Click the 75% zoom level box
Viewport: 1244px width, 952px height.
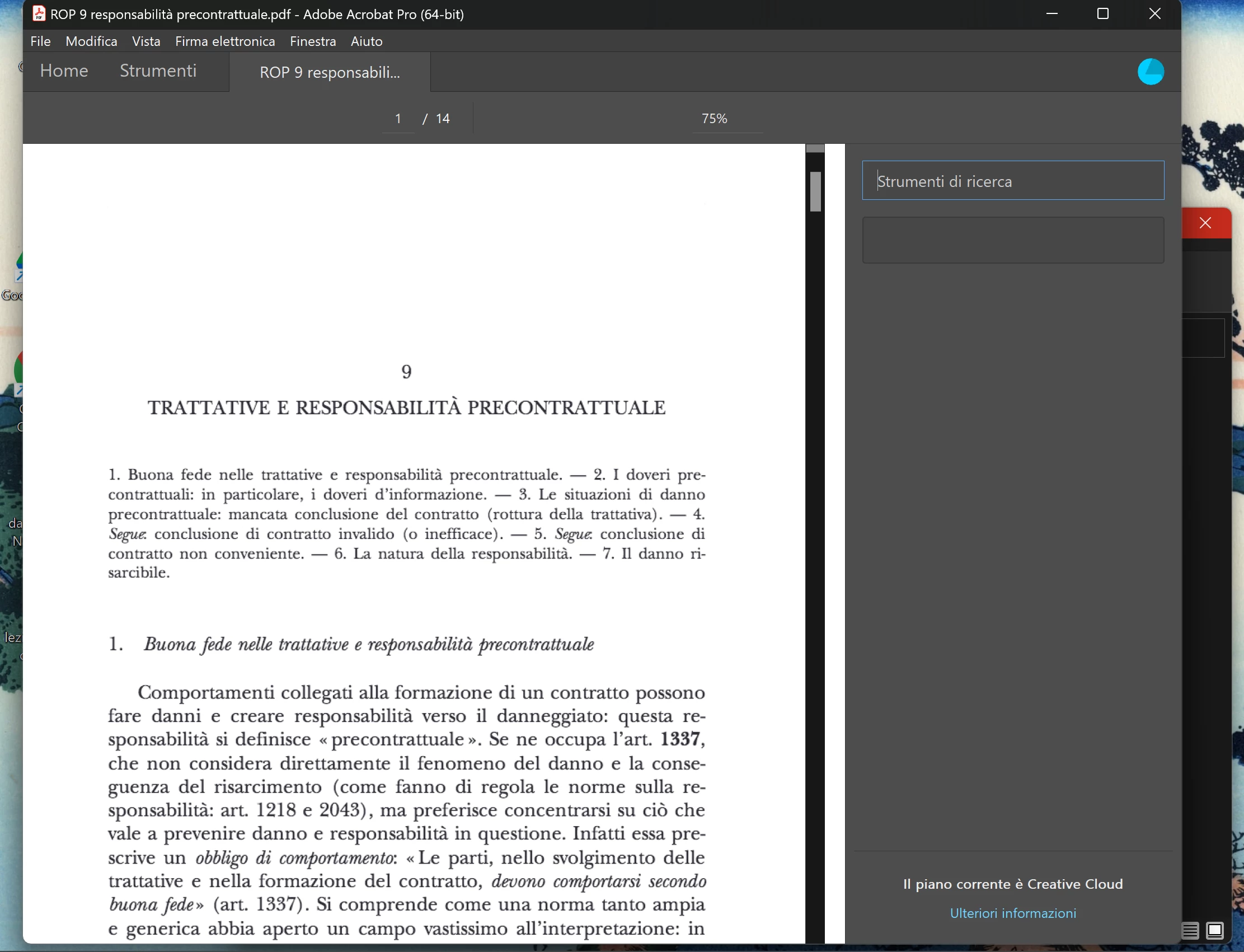point(715,119)
